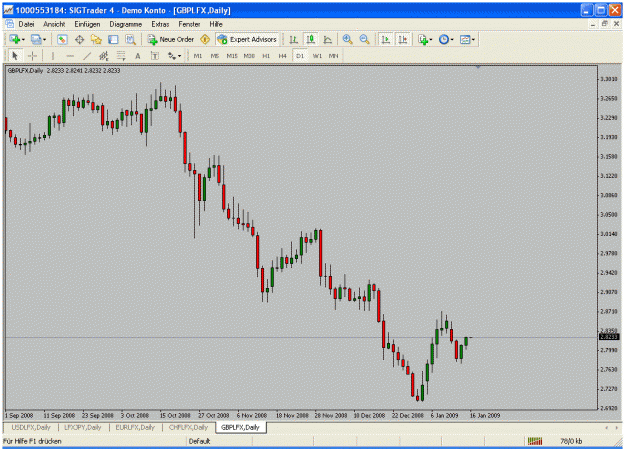Open the Strategy Tester magnifier icon

pos(130,39)
